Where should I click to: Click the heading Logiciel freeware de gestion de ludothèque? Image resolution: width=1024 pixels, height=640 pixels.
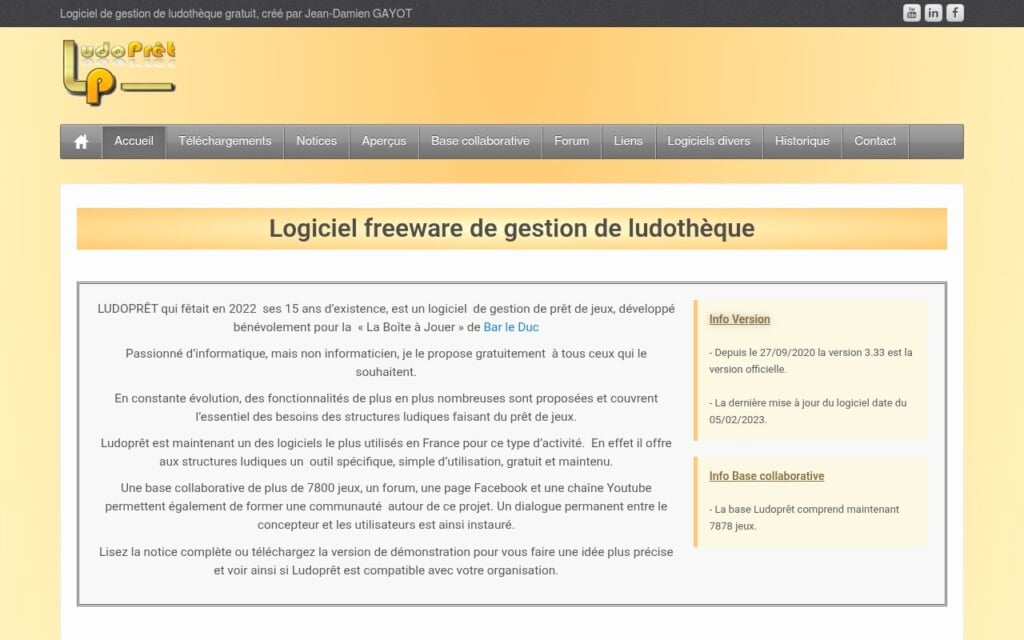(x=512, y=229)
